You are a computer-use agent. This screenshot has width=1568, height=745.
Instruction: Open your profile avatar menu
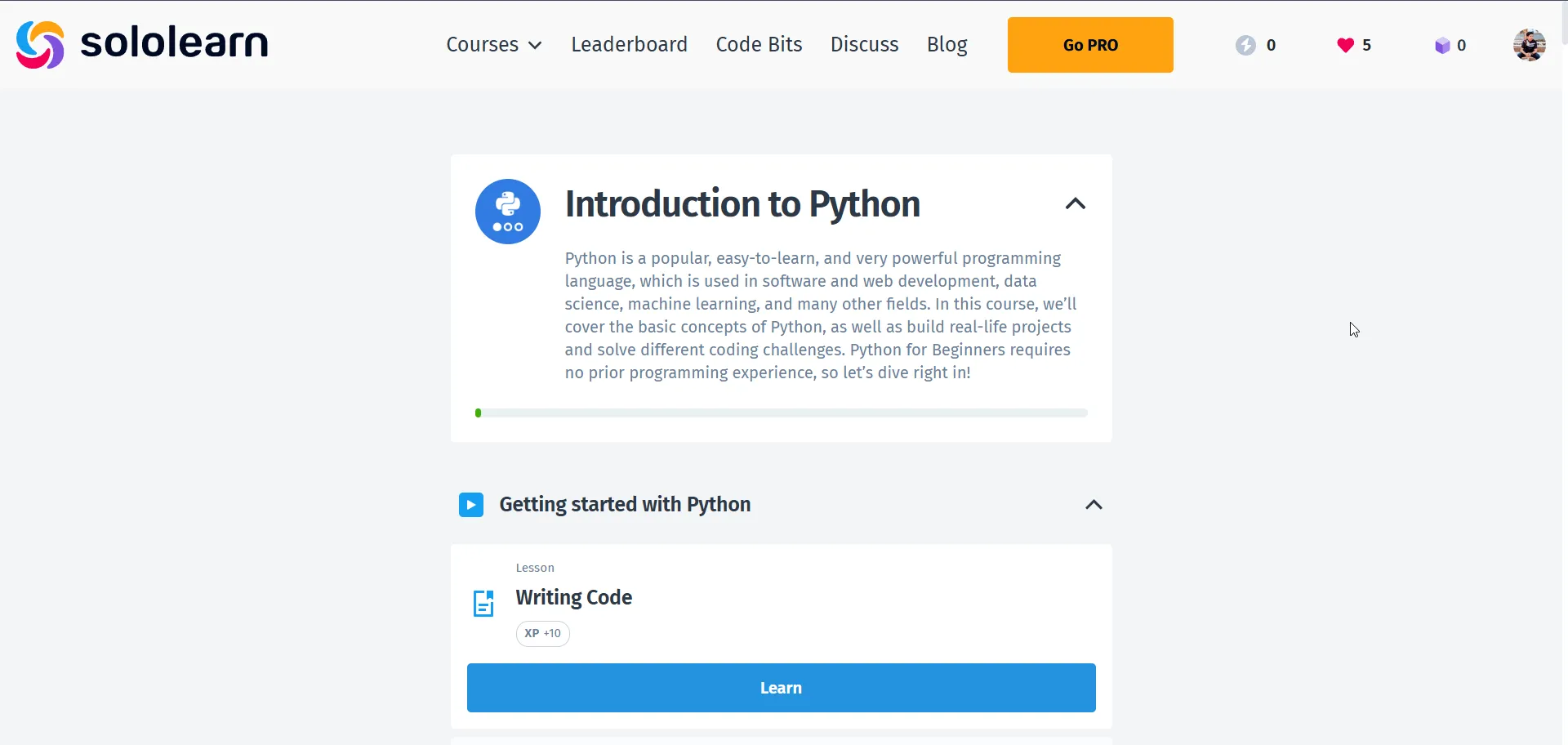tap(1529, 44)
